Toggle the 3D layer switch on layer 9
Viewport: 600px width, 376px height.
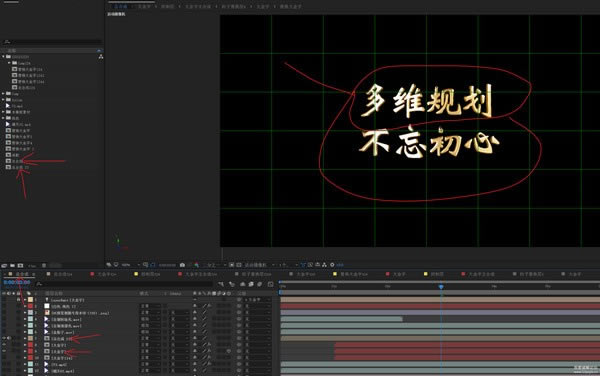point(229,351)
